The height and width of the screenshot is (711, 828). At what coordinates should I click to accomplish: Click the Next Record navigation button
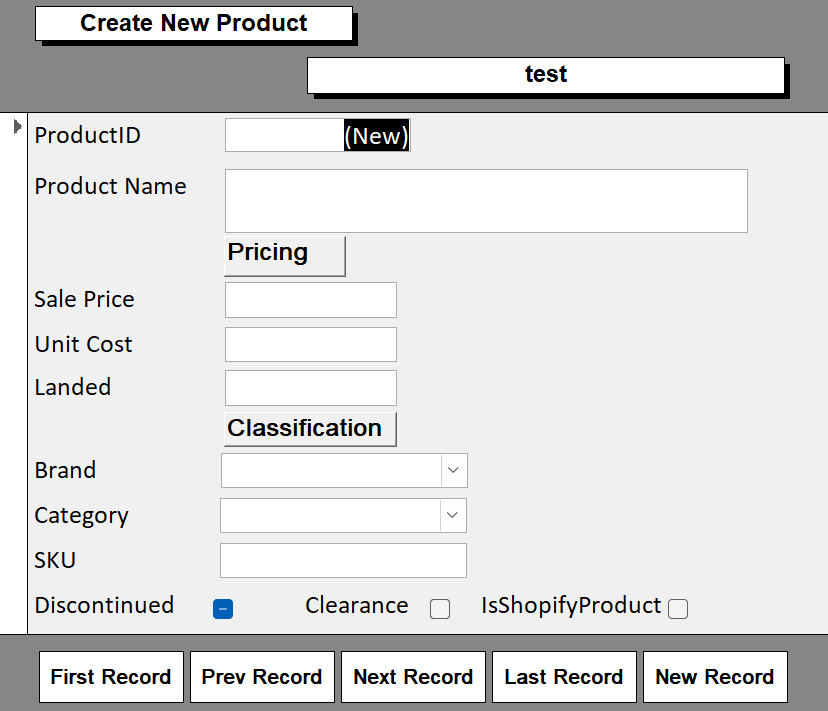point(413,676)
